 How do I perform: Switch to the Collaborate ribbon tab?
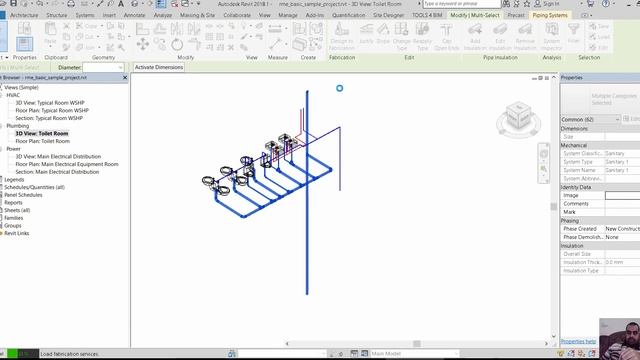[x=237, y=15]
